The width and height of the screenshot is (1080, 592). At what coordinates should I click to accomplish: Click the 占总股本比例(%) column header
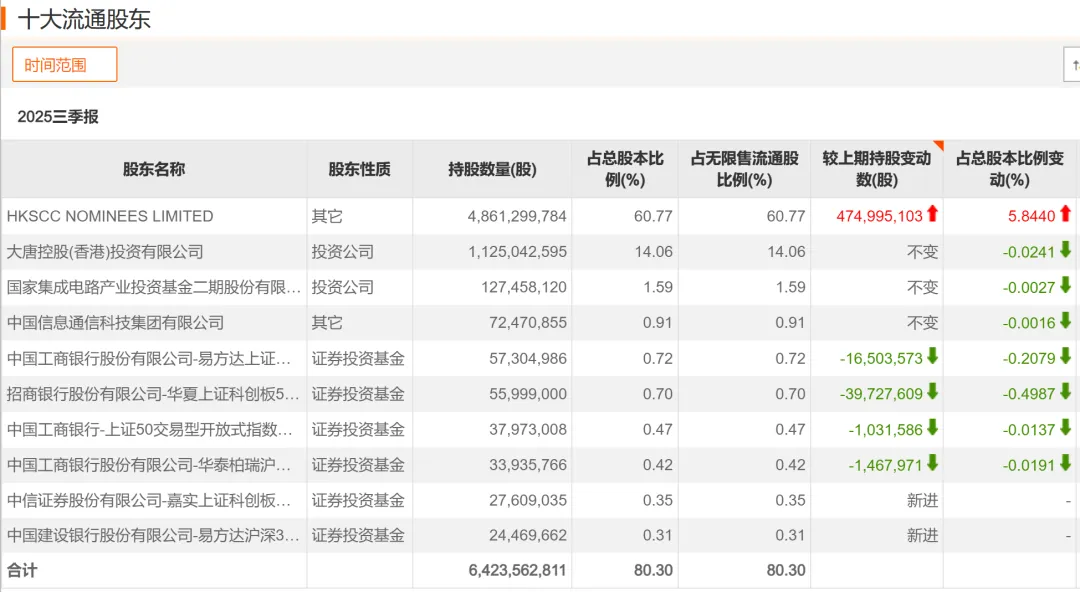[x=625, y=170]
